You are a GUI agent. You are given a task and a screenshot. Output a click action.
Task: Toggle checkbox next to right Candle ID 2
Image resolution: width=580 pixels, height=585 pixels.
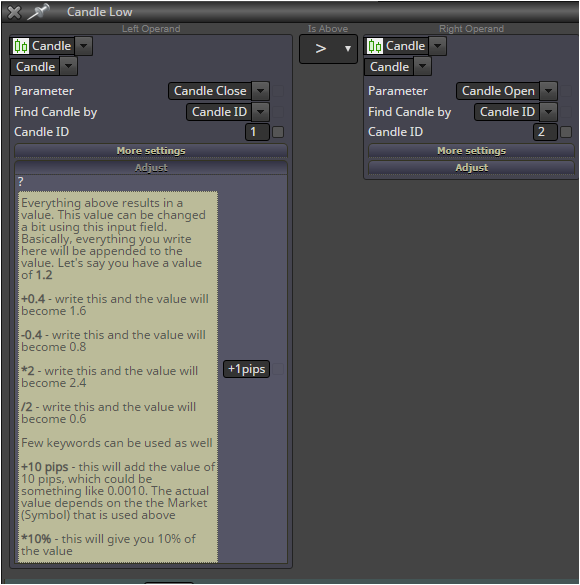[566, 132]
